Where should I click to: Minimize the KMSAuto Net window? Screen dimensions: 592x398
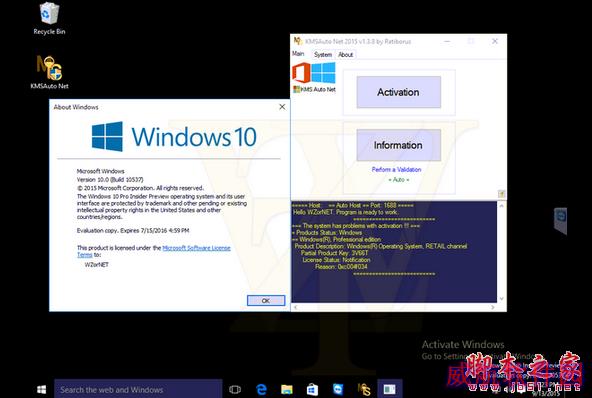[x=447, y=41]
